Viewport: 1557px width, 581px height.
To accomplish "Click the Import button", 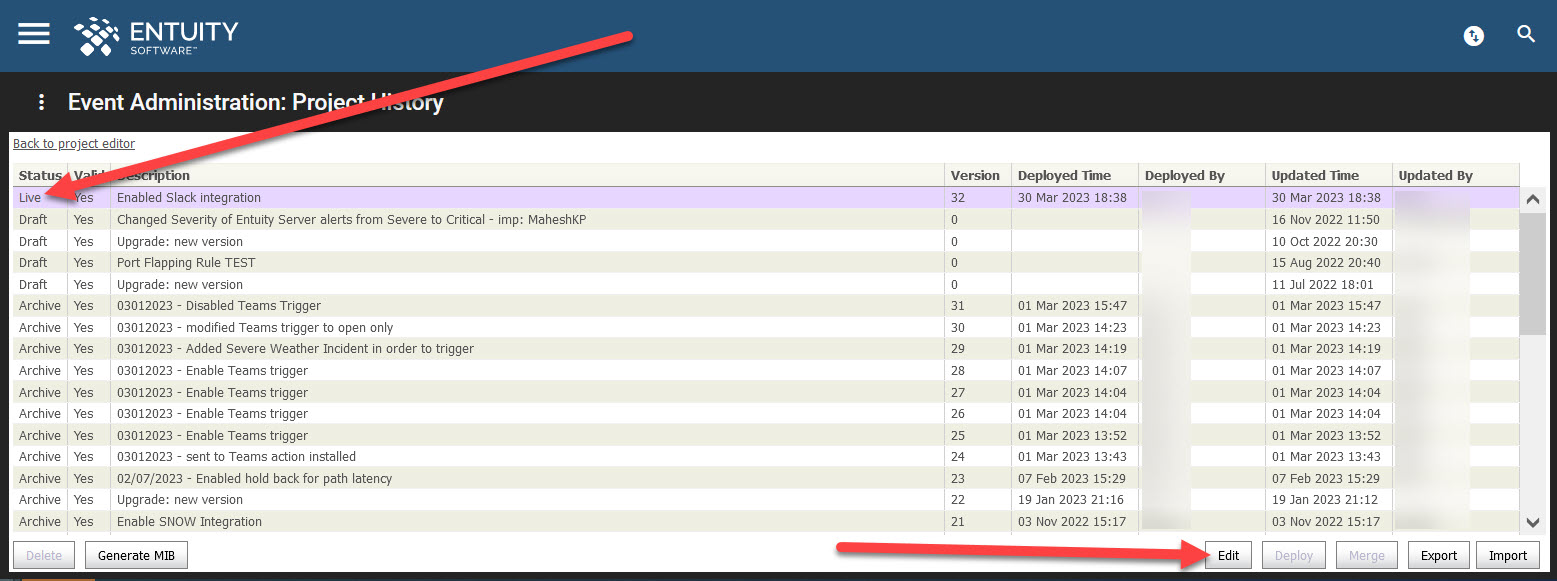I will click(x=1508, y=556).
